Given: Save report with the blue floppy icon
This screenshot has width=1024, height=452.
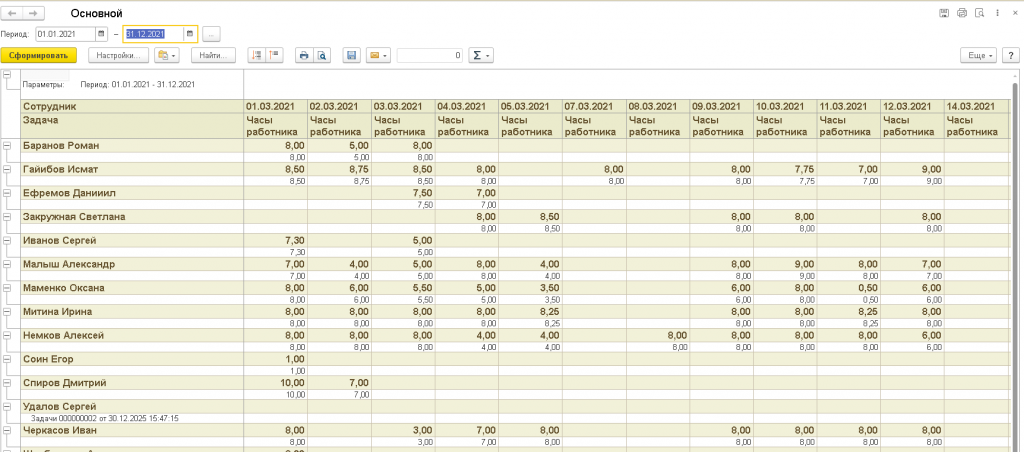Looking at the screenshot, I should (x=351, y=56).
